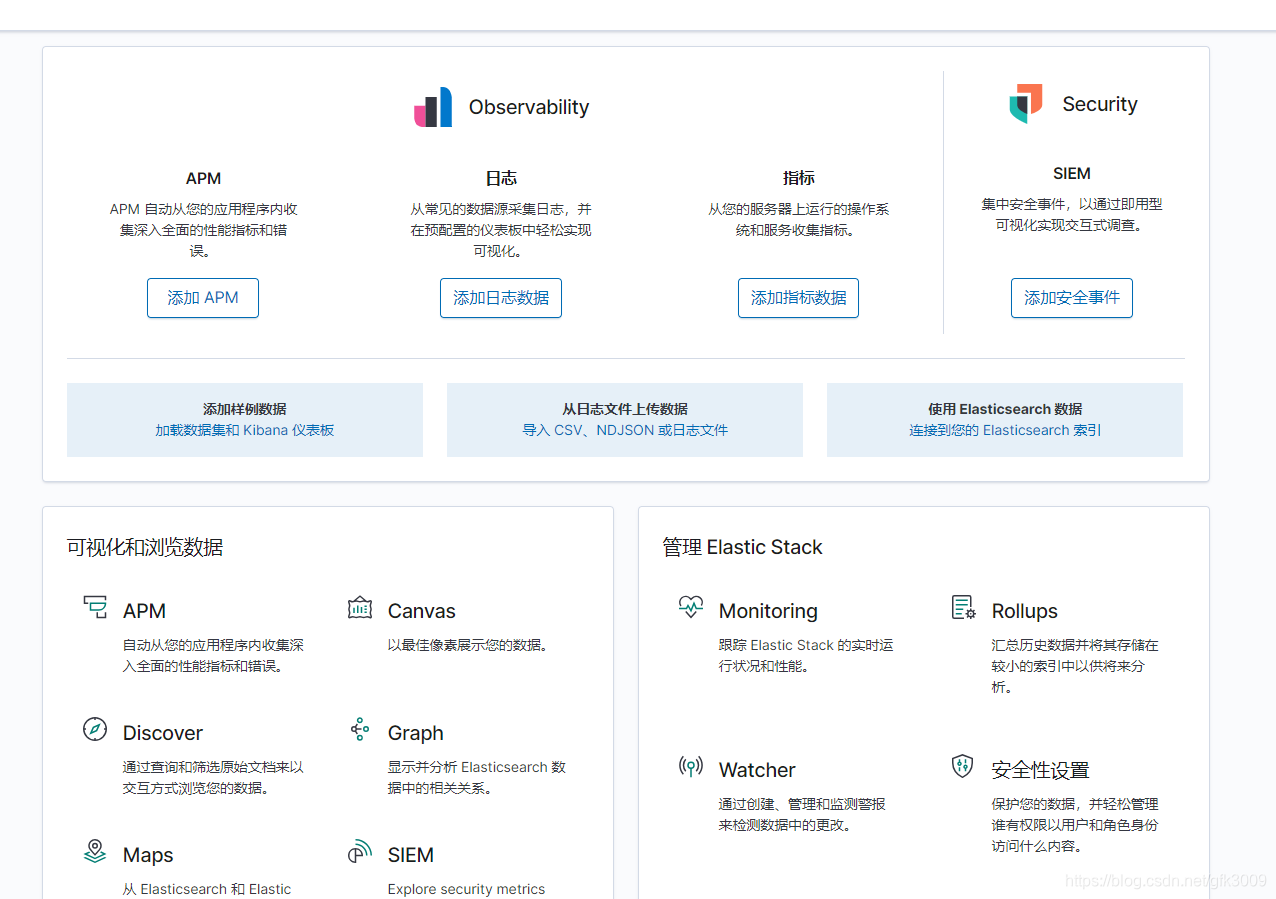
Task: Click the Observability heading text
Action: (x=529, y=107)
